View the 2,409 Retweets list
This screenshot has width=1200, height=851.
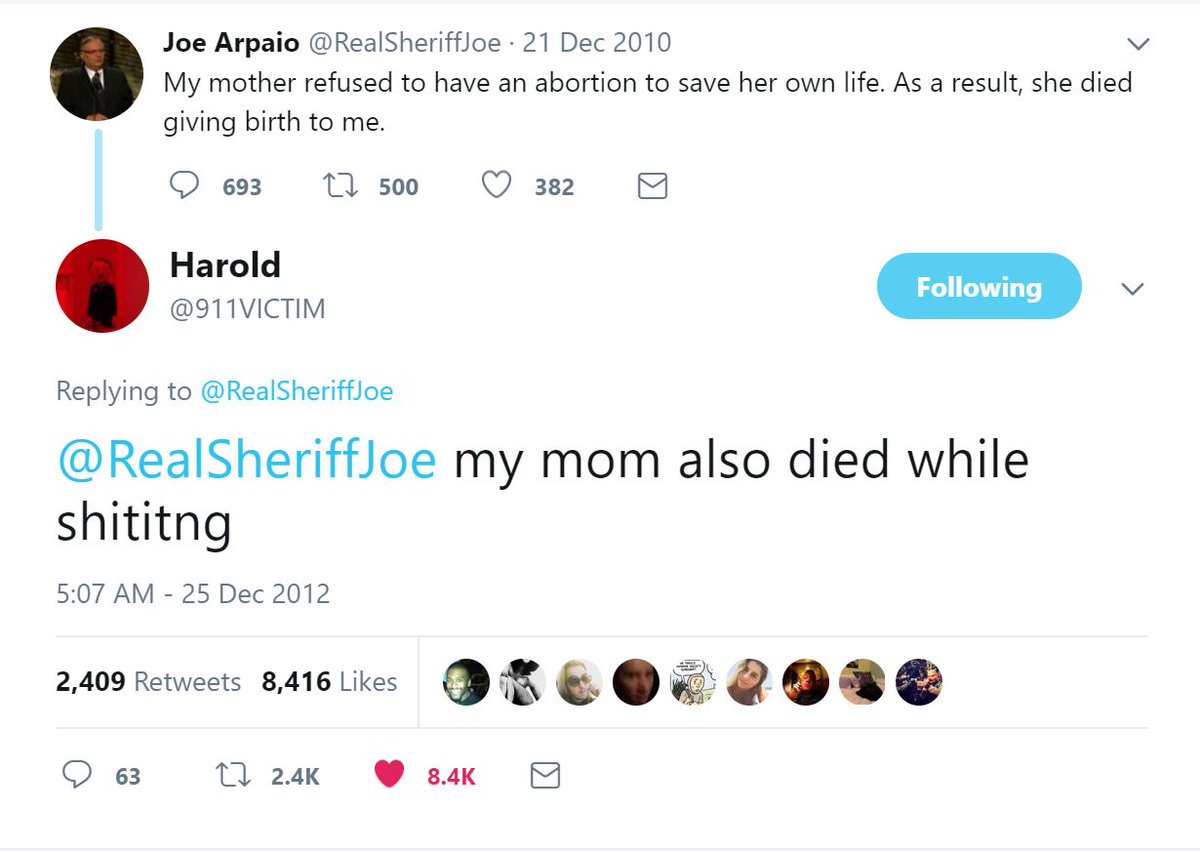tap(148, 682)
